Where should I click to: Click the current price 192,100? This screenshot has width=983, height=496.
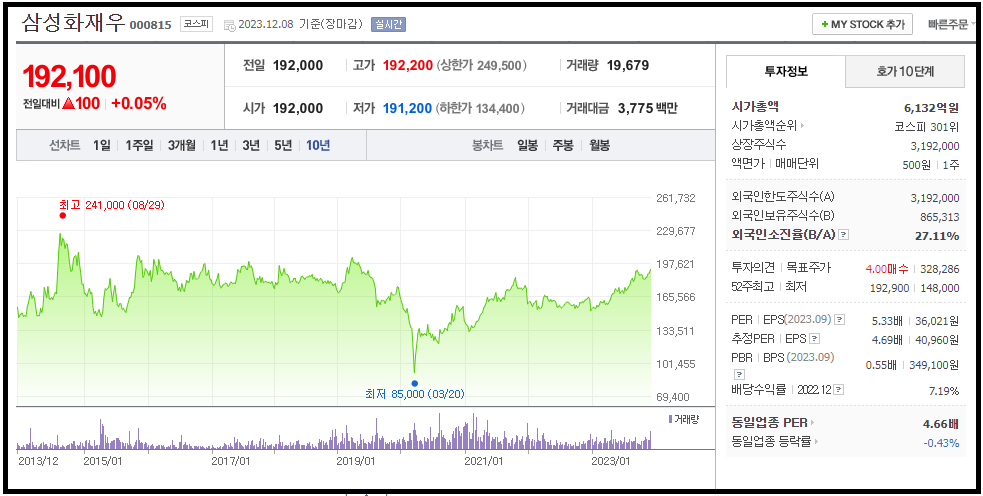point(70,77)
